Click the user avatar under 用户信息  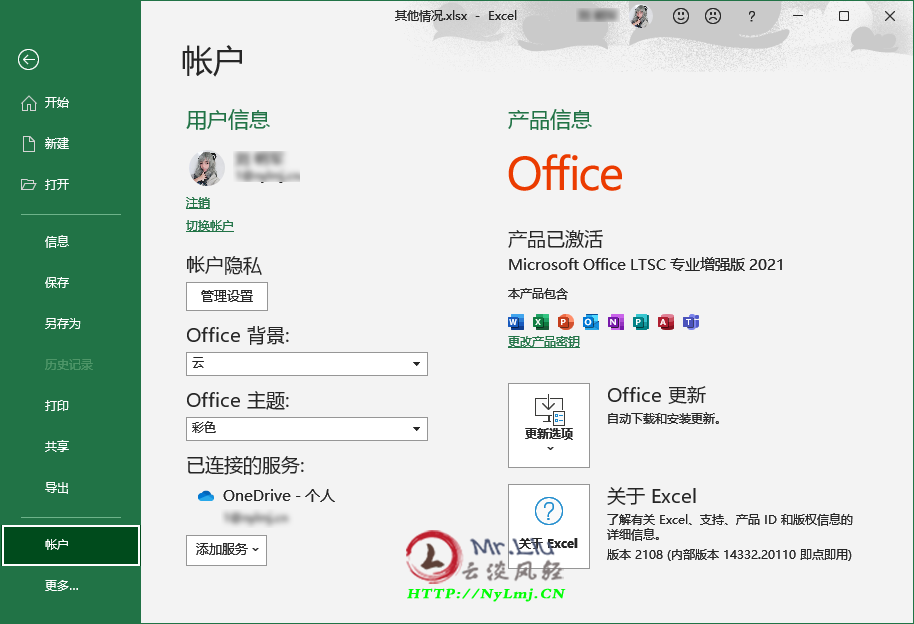tap(207, 169)
